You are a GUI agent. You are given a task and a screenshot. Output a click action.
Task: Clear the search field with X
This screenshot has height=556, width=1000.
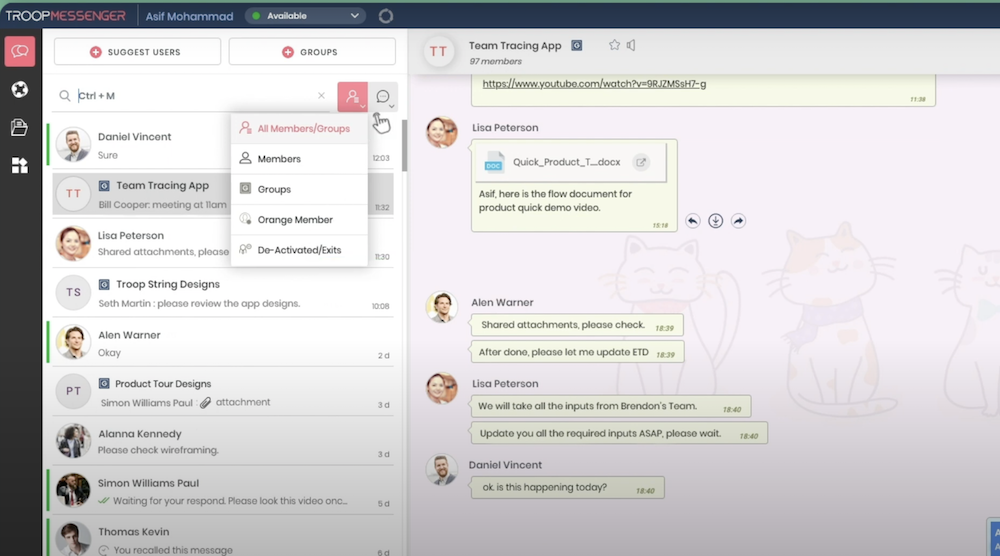321,96
